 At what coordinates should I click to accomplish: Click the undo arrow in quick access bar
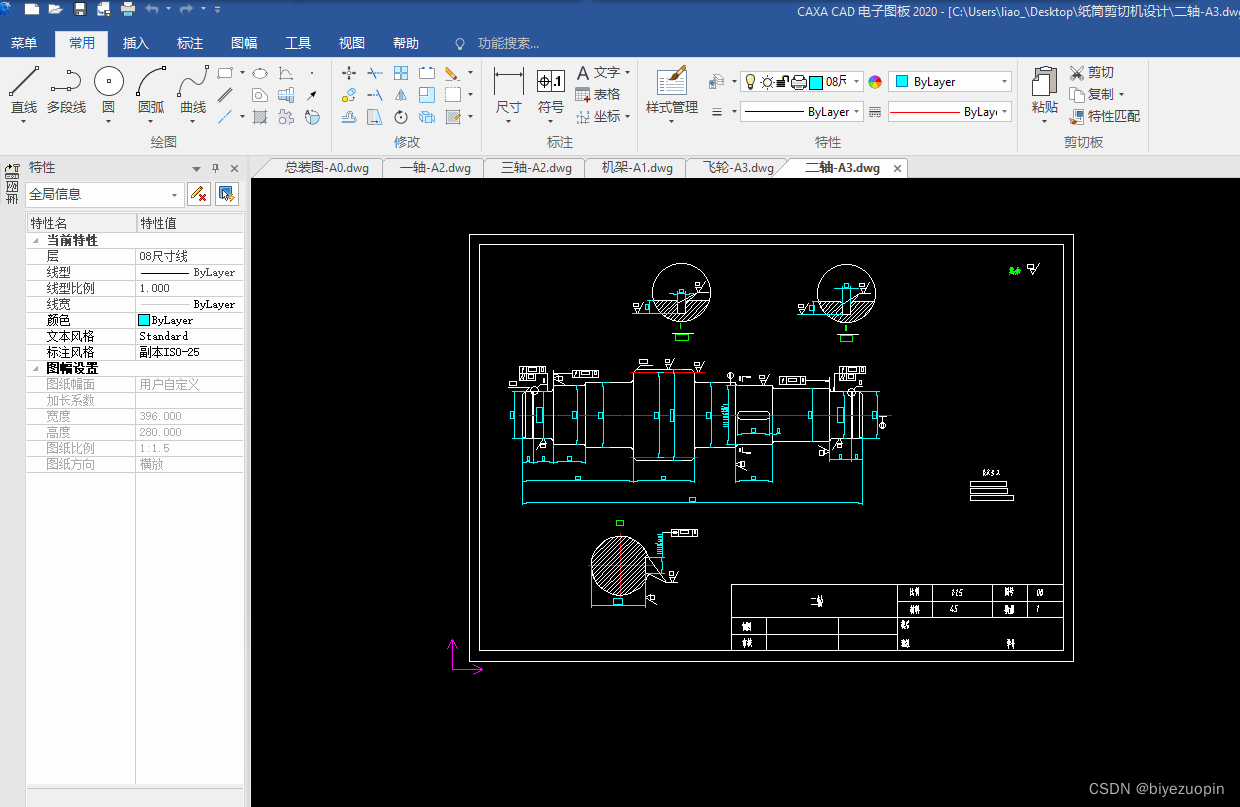(x=151, y=10)
